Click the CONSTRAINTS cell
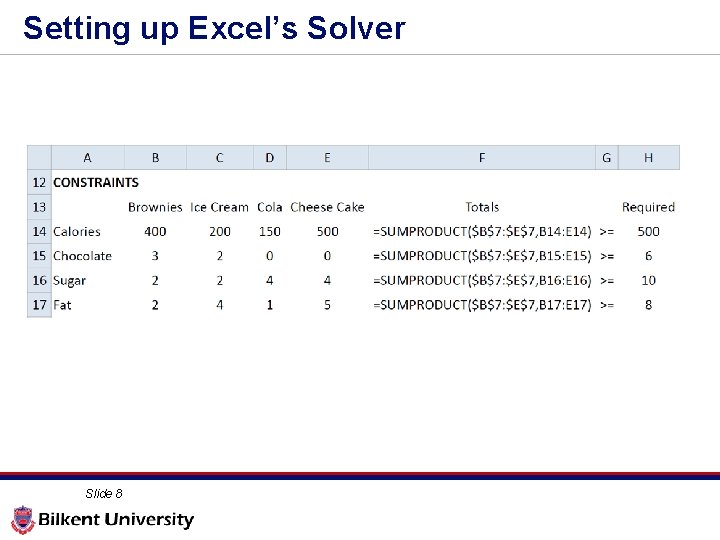Screen dimensions: 720x540 [x=96, y=182]
